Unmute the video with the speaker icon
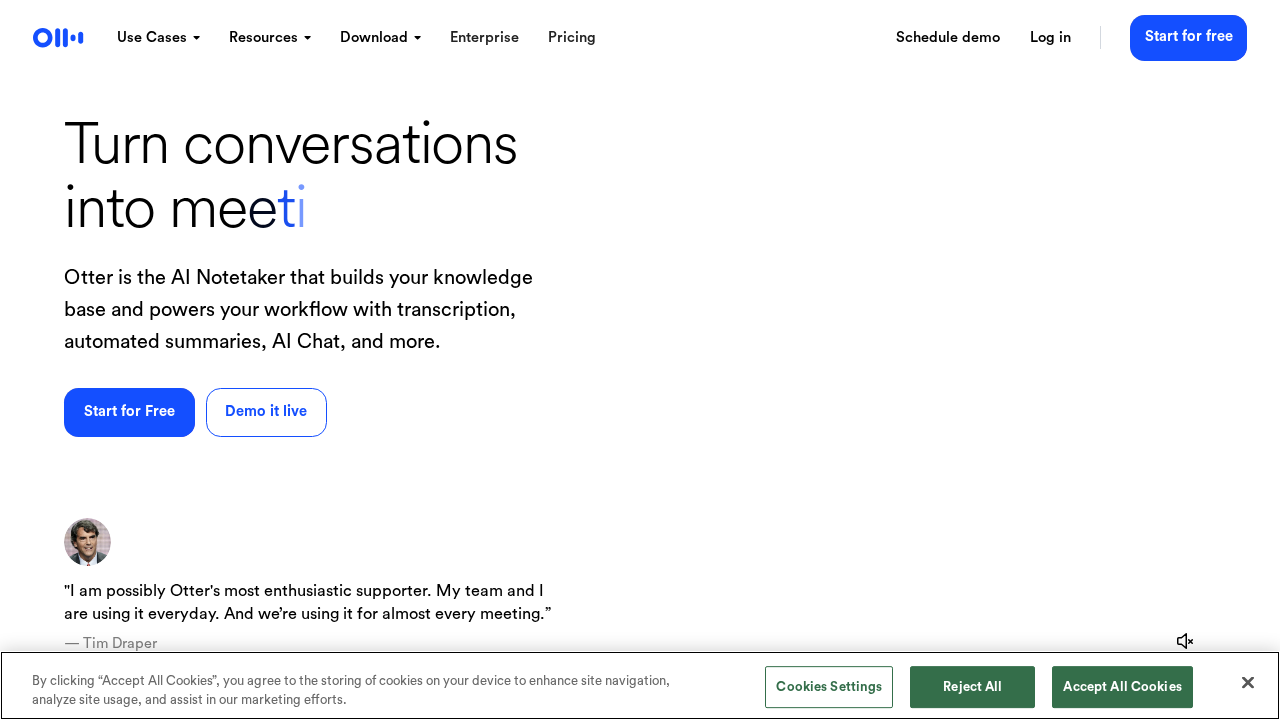This screenshot has height=720, width=1280. [1185, 641]
